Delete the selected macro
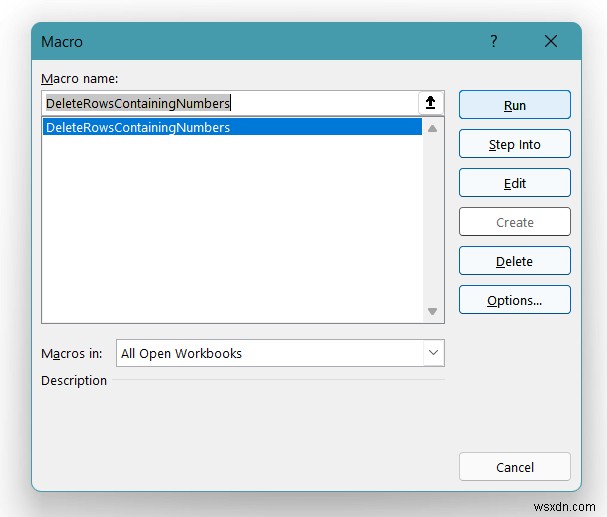 click(x=514, y=261)
